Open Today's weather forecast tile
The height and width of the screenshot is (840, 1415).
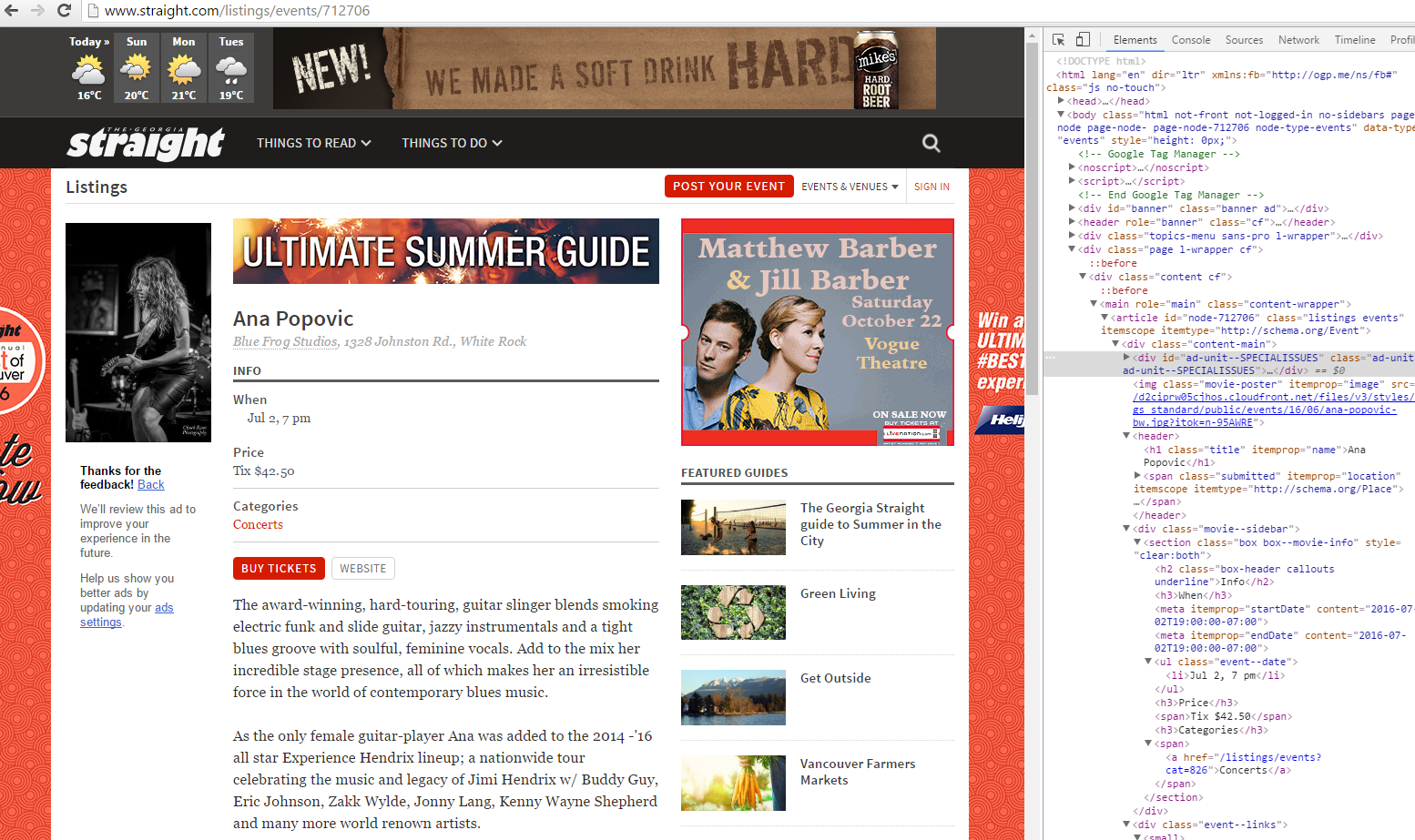coord(89,68)
